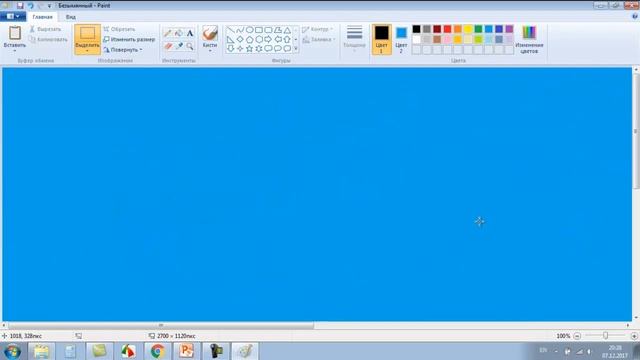Choose the Rounded rectangle shape
The image size is (640, 360).
268,30
